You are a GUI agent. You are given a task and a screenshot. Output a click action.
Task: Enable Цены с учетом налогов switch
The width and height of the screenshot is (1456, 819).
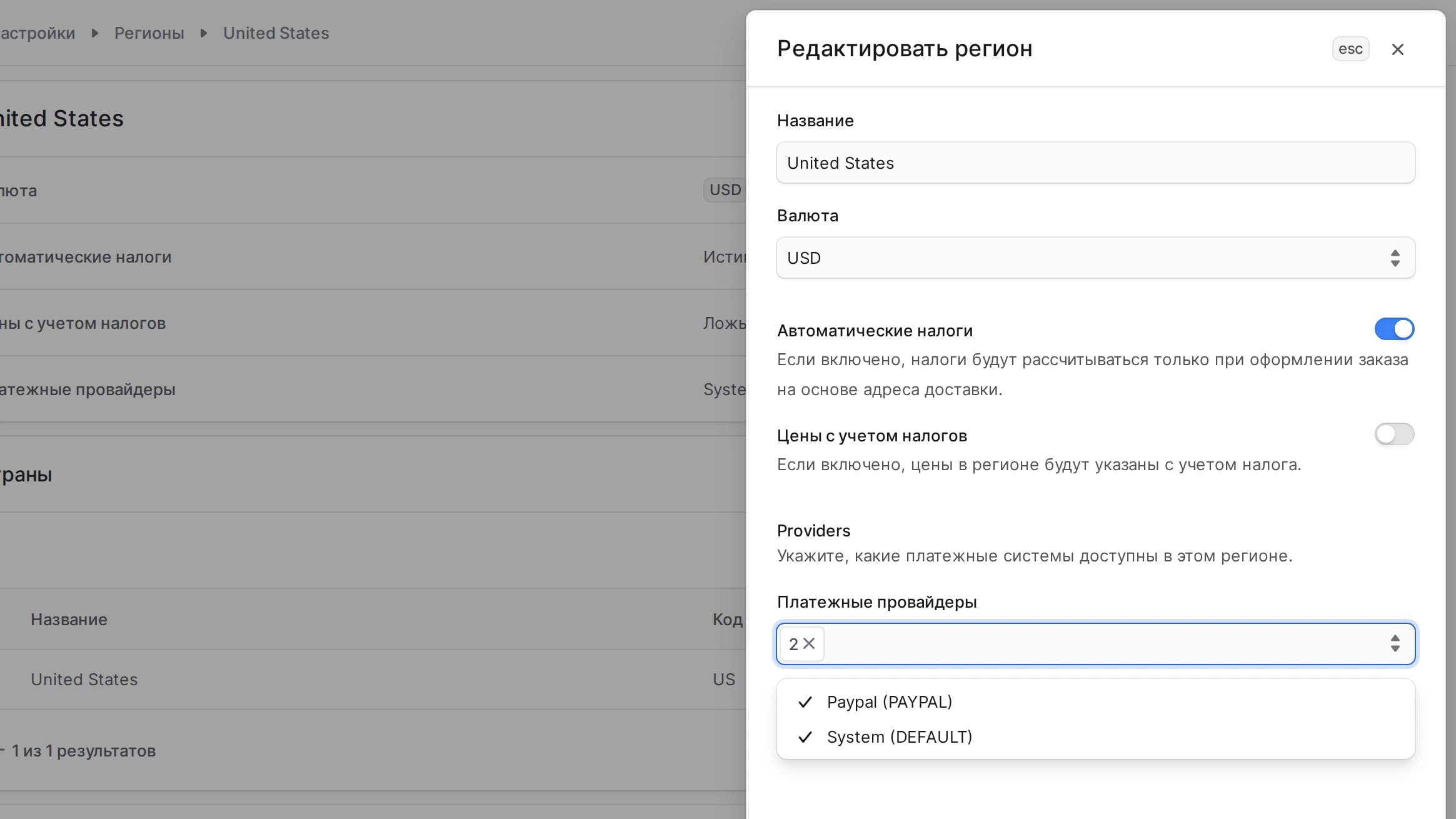1394,434
